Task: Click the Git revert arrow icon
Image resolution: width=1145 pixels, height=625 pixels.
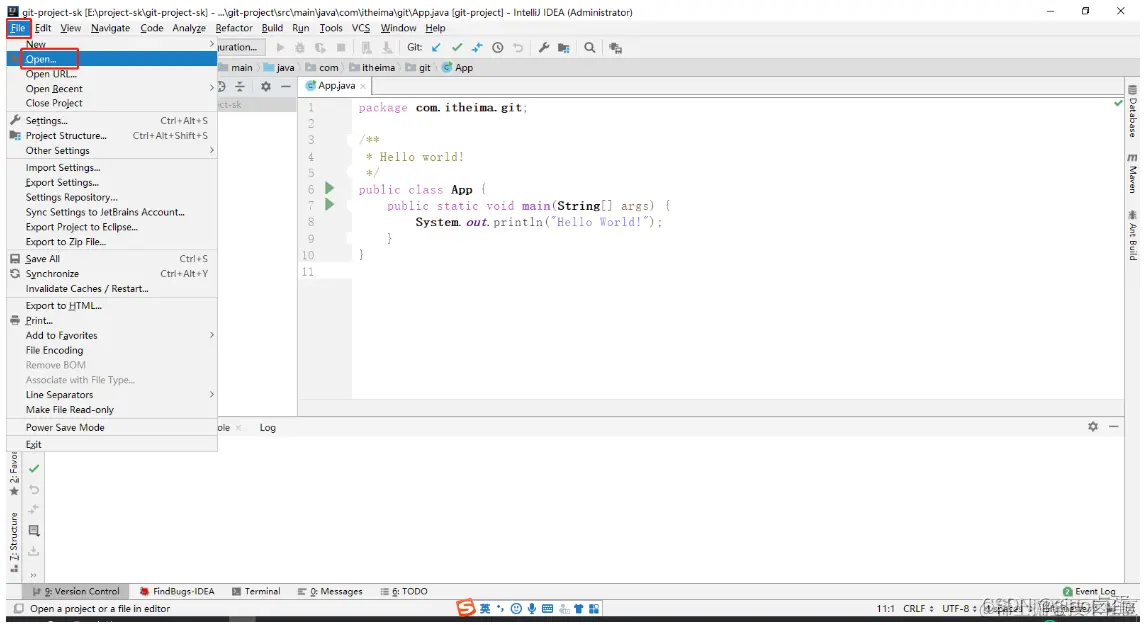Action: click(x=518, y=47)
